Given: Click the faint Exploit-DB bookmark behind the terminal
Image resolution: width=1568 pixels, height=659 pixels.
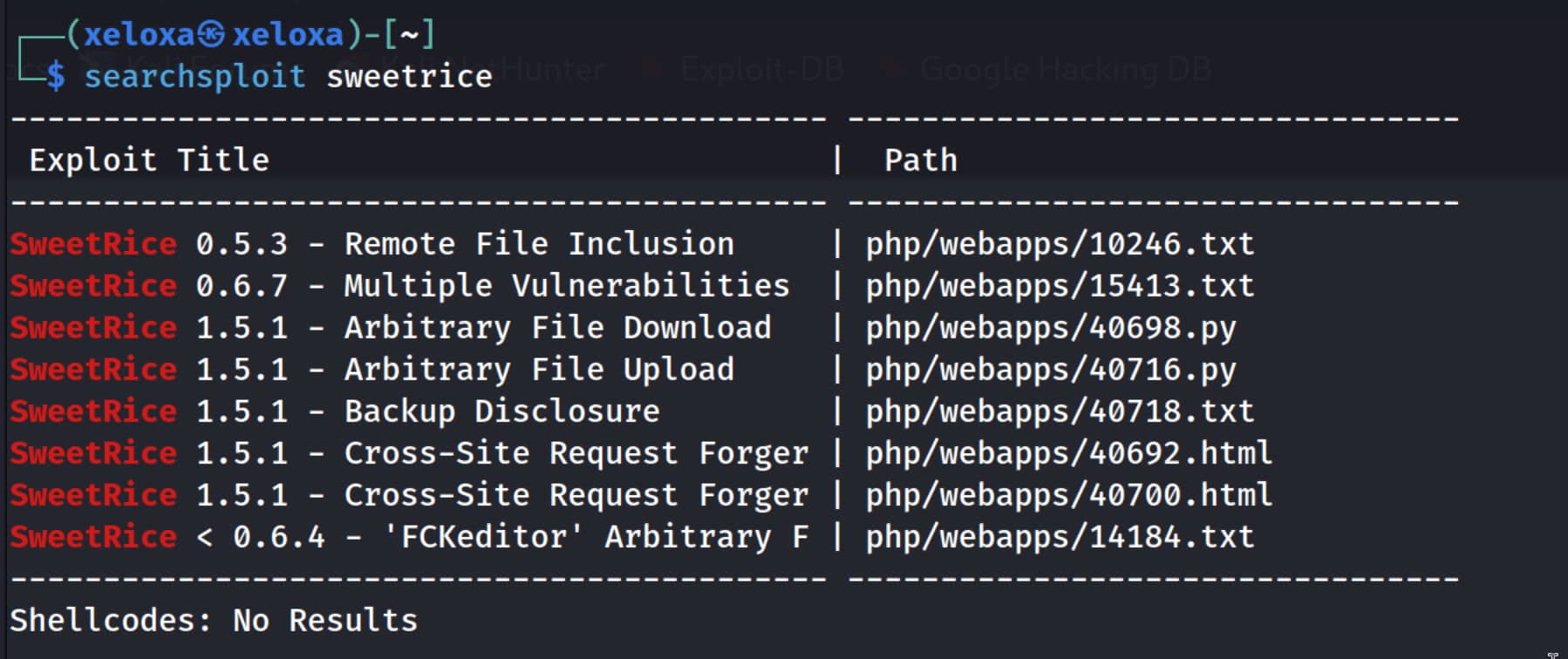Looking at the screenshot, I should pyautogui.click(x=760, y=69).
